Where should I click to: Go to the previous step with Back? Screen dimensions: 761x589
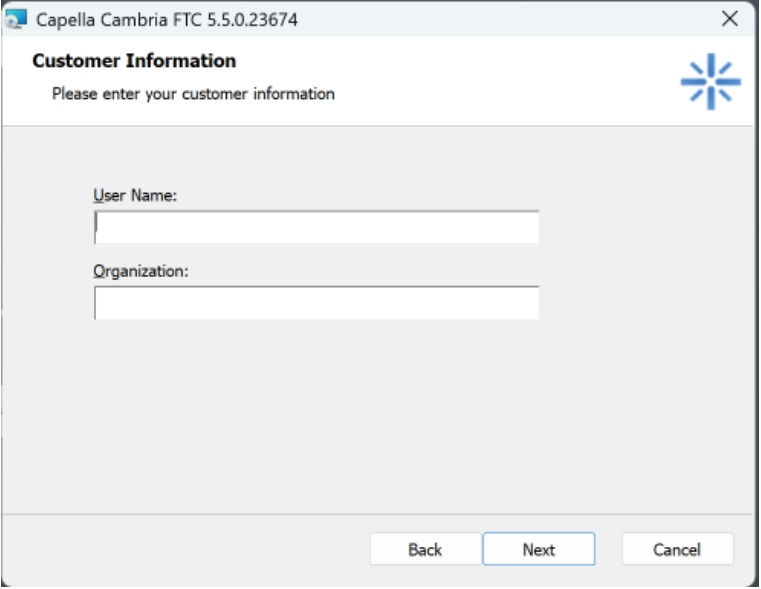[x=425, y=549]
